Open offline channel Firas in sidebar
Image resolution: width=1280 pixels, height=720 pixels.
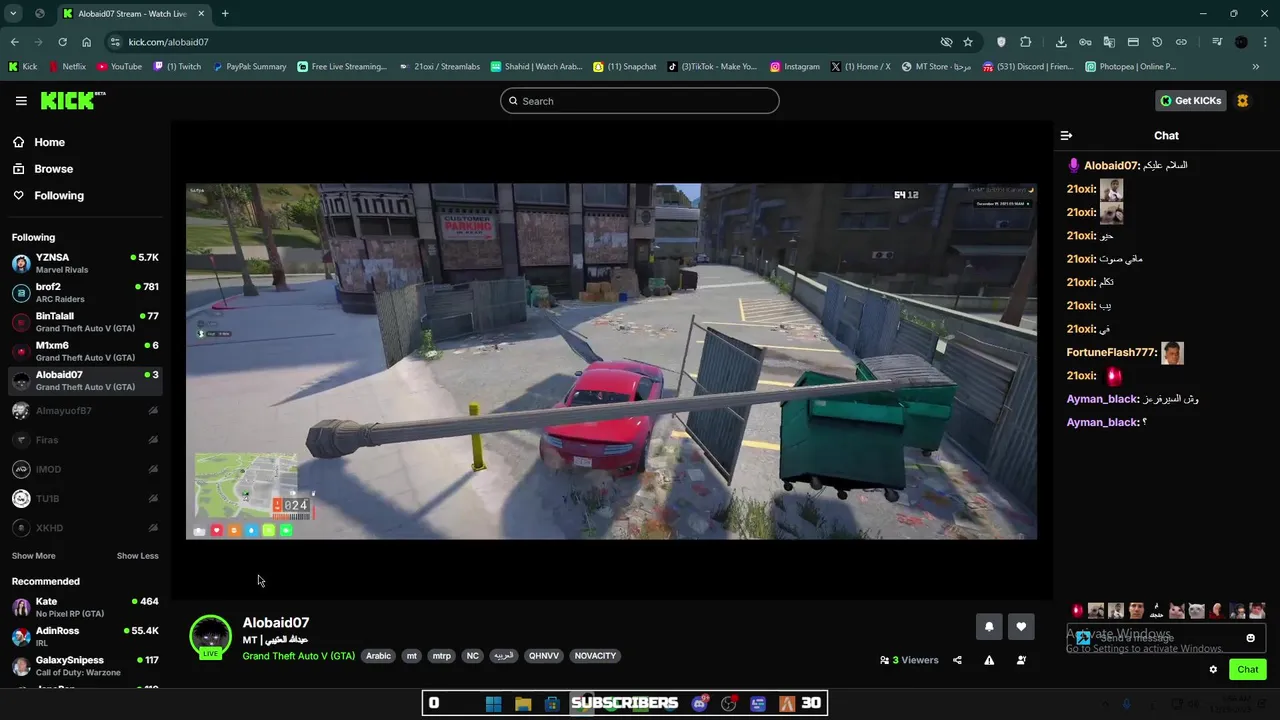coord(85,440)
